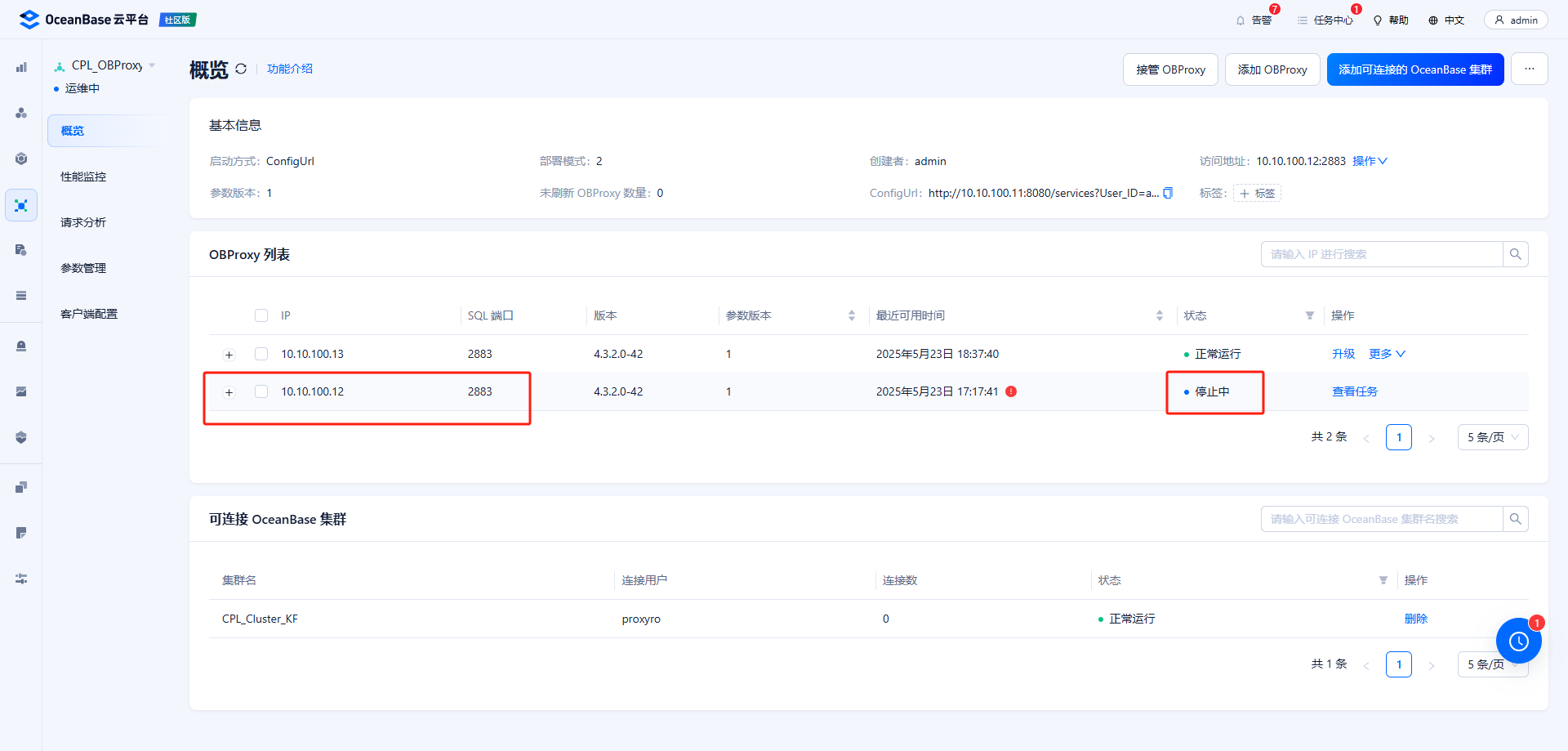Open the overlapping squares sidebar icon
1568x751 pixels.
coord(21,487)
